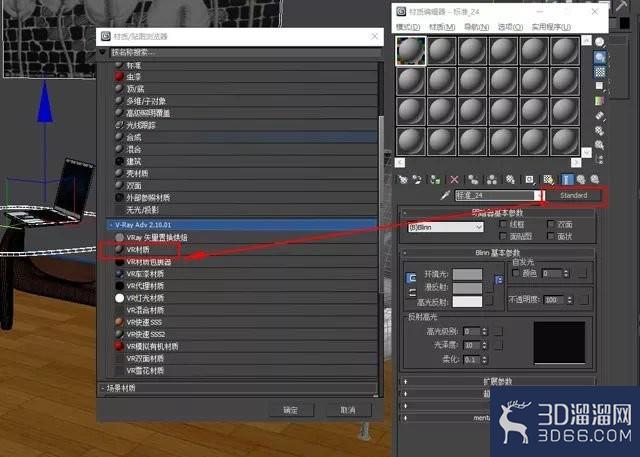Toggle the checkered Background icon
The height and width of the screenshot is (457, 640).
coord(600,72)
